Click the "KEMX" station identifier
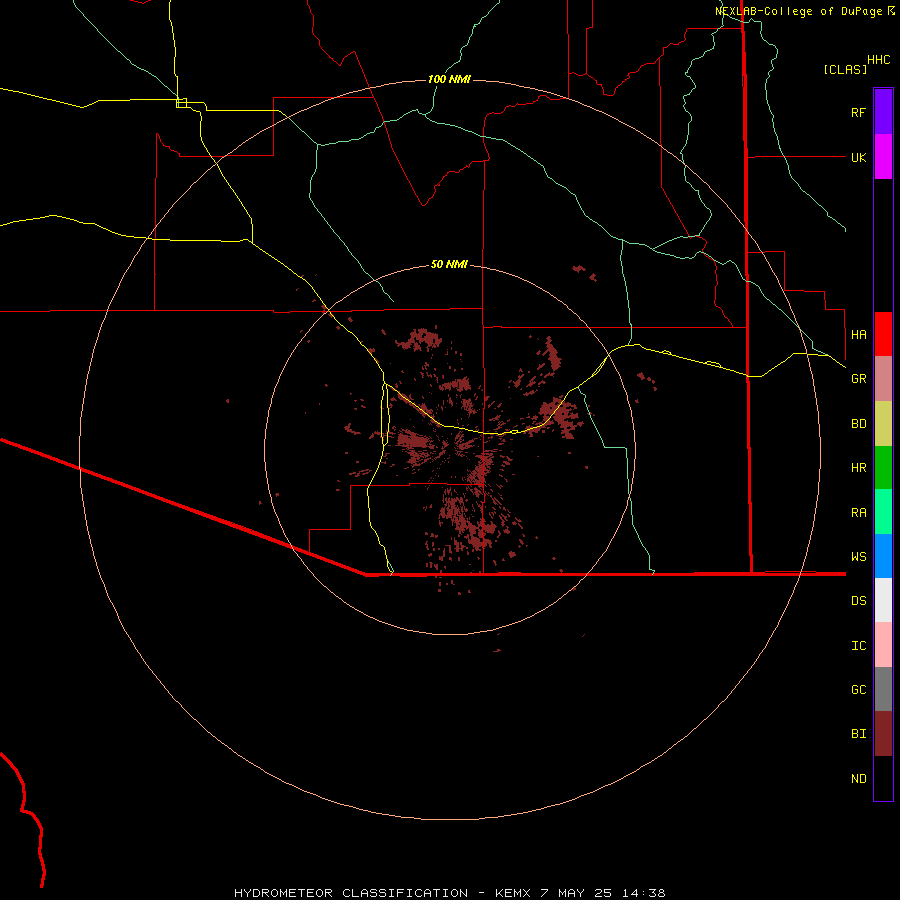The image size is (900, 900). click(513, 893)
